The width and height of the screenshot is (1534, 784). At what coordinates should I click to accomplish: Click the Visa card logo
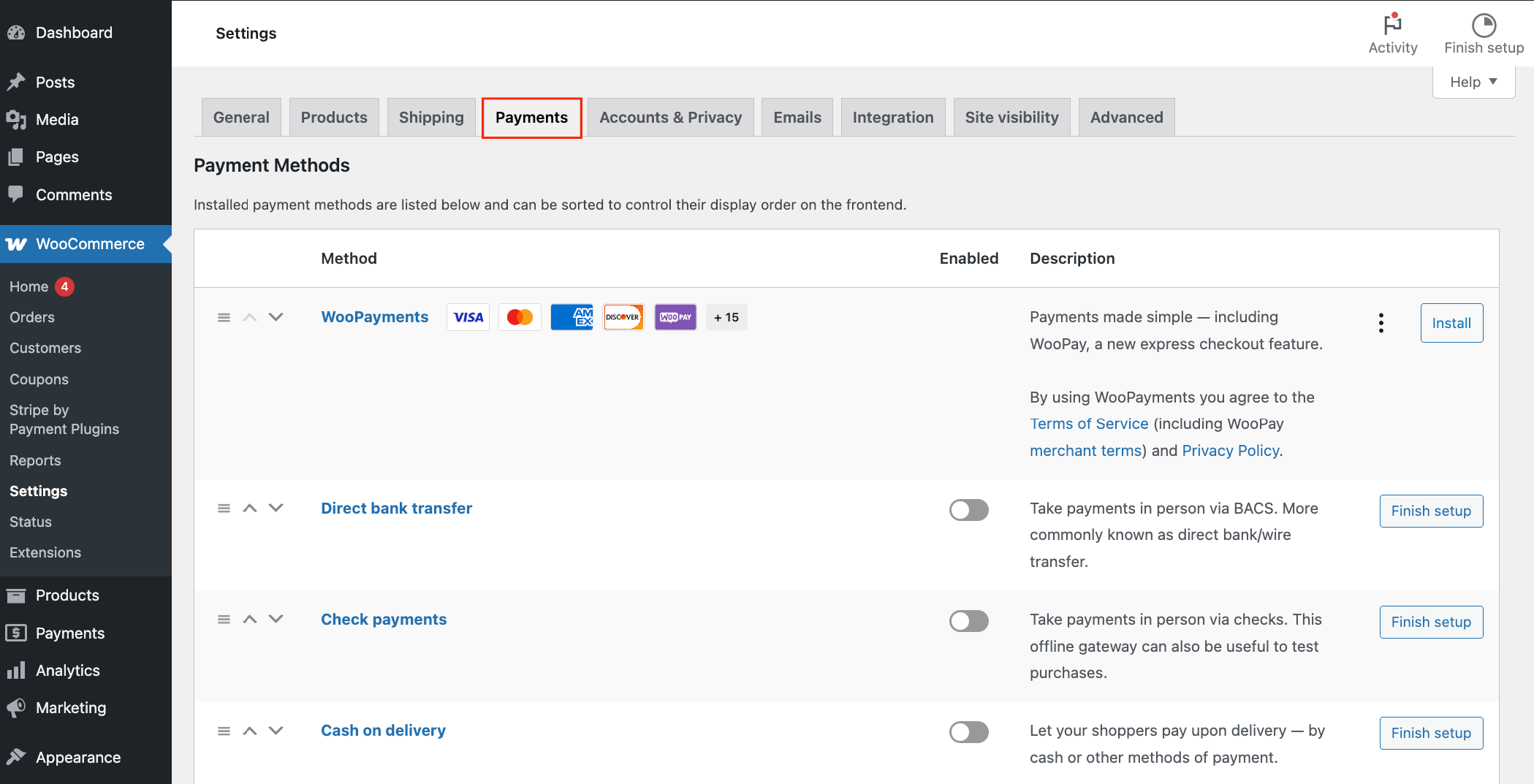pyautogui.click(x=468, y=317)
